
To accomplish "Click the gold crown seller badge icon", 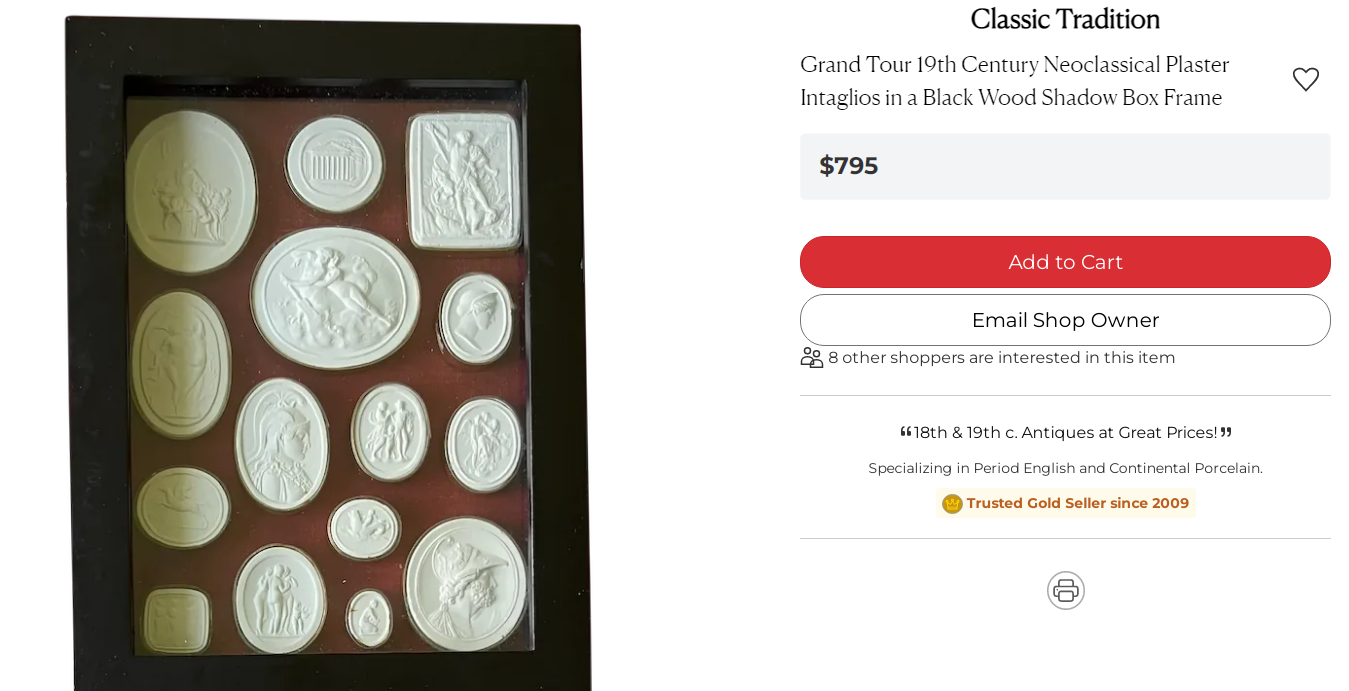I will pos(952,504).
